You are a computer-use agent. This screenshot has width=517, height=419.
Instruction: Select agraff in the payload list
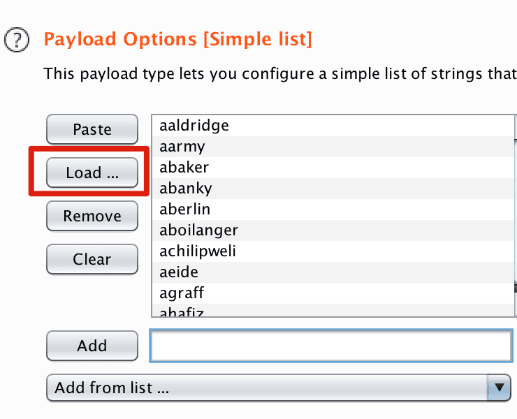pyautogui.click(x=333, y=294)
